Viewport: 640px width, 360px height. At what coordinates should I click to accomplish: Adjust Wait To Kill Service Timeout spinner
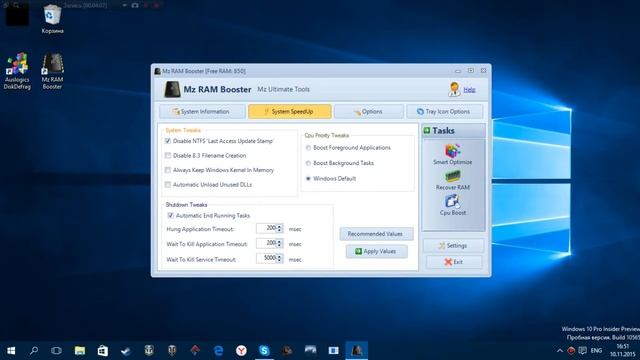point(280,258)
